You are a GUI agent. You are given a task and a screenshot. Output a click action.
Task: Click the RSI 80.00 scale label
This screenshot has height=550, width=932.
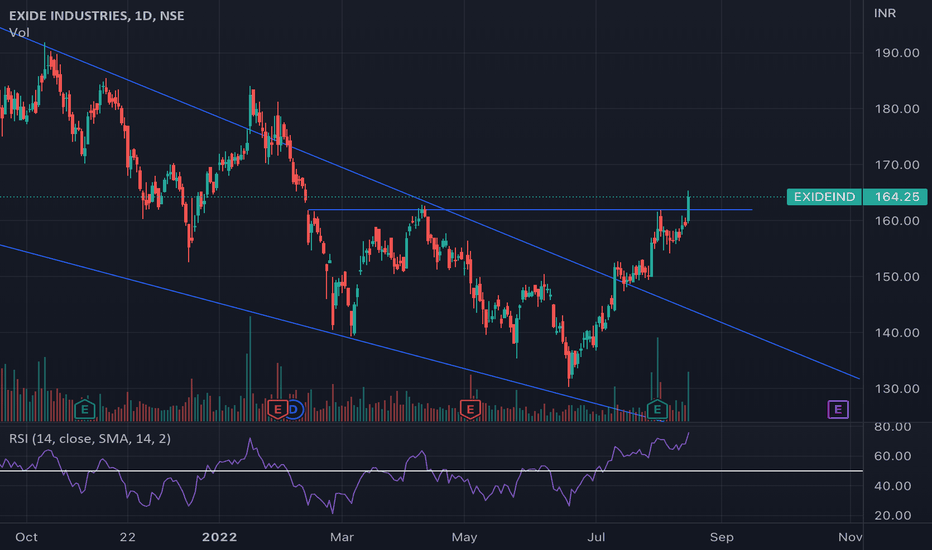point(893,427)
